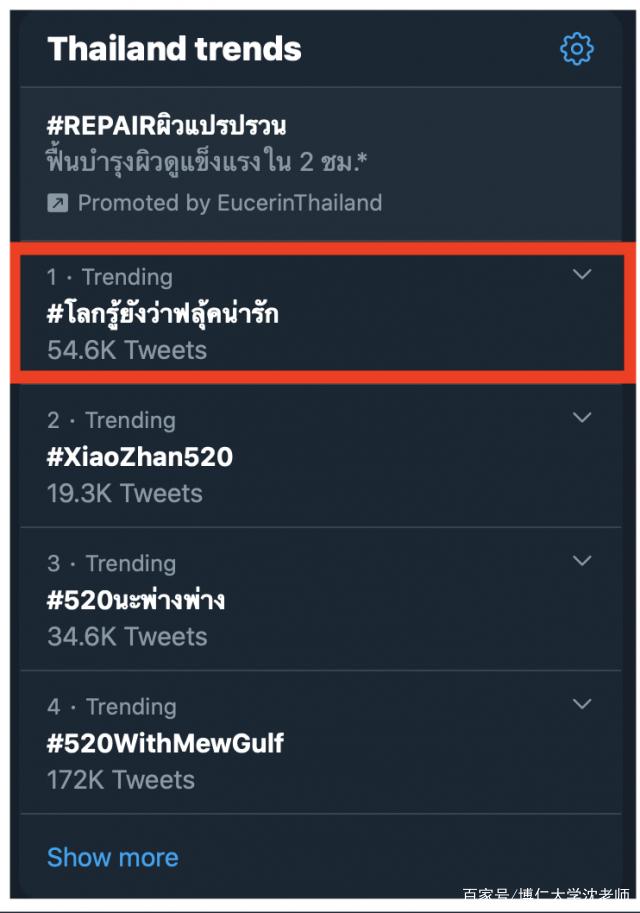Click Promoted by EucerinThailand label
The height and width of the screenshot is (913, 640).
pyautogui.click(x=230, y=203)
